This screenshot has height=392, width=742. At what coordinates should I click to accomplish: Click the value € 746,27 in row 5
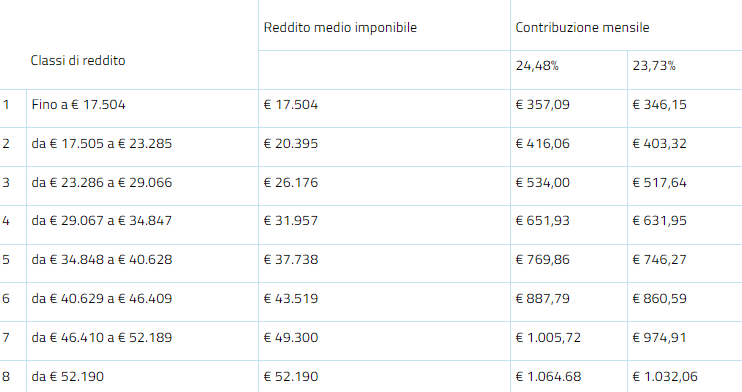point(659,259)
